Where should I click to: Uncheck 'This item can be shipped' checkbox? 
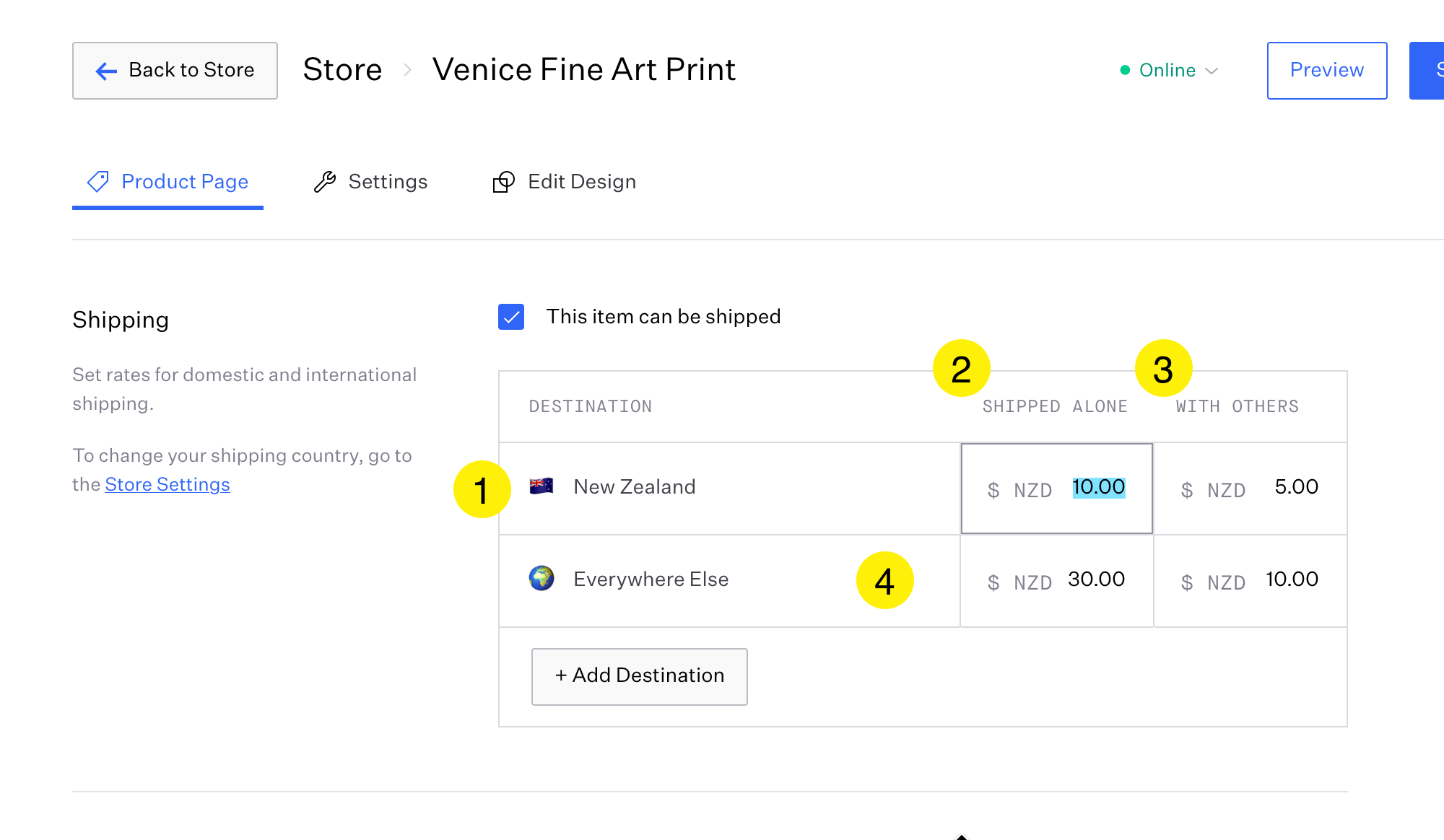click(511, 317)
